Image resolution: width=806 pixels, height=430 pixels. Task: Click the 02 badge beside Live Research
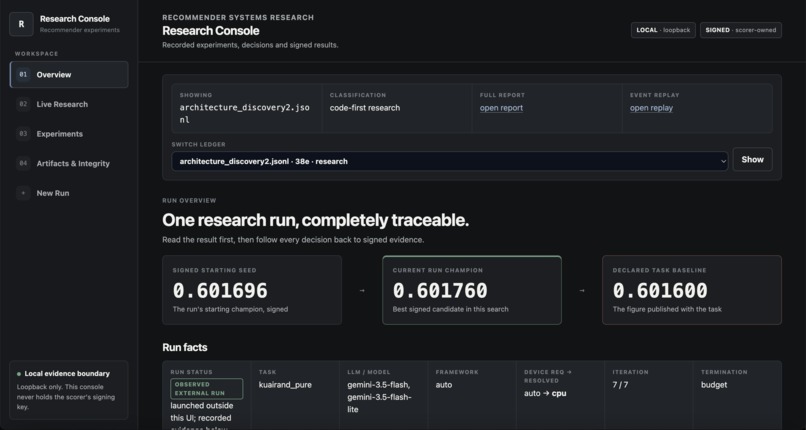[x=23, y=104]
